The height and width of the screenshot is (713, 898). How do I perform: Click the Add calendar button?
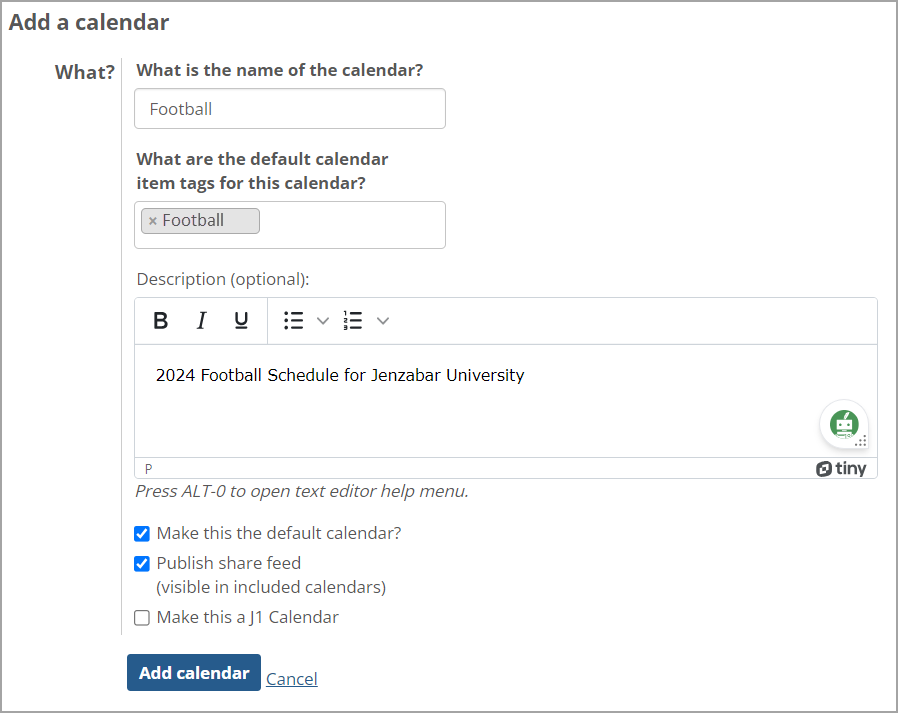pos(194,673)
